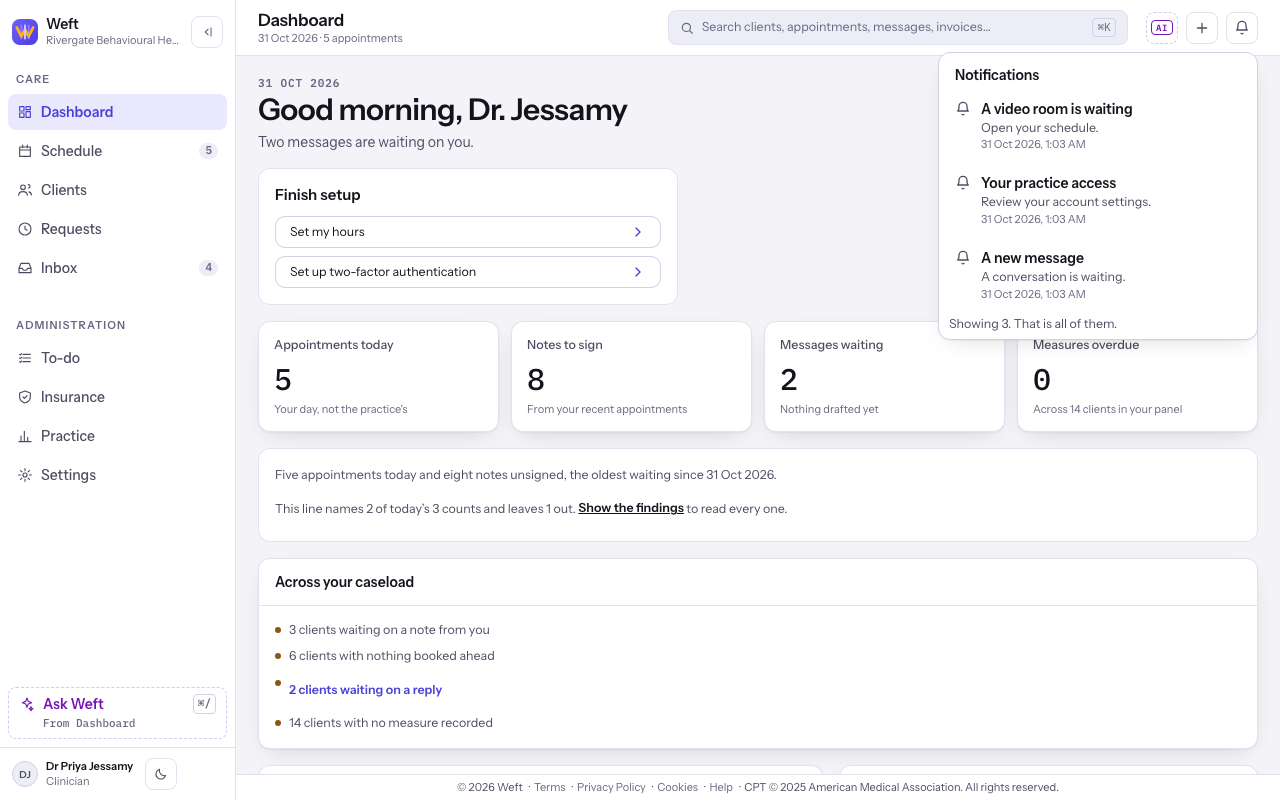Open the A video room is waiting notification

(1097, 125)
